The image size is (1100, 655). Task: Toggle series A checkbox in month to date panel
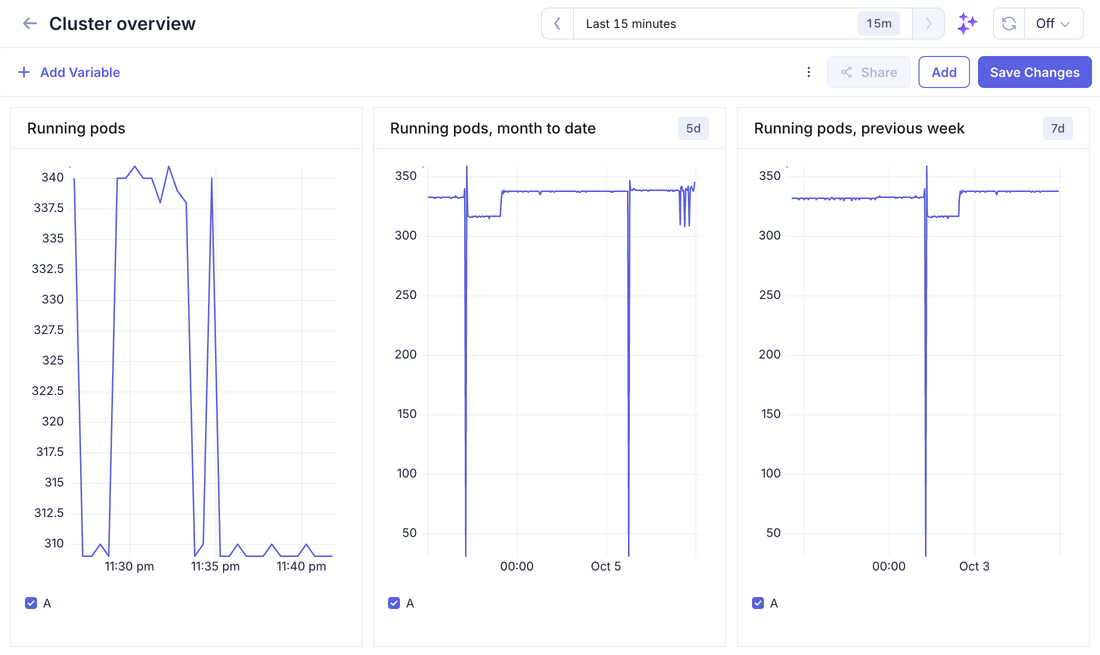[x=394, y=603]
